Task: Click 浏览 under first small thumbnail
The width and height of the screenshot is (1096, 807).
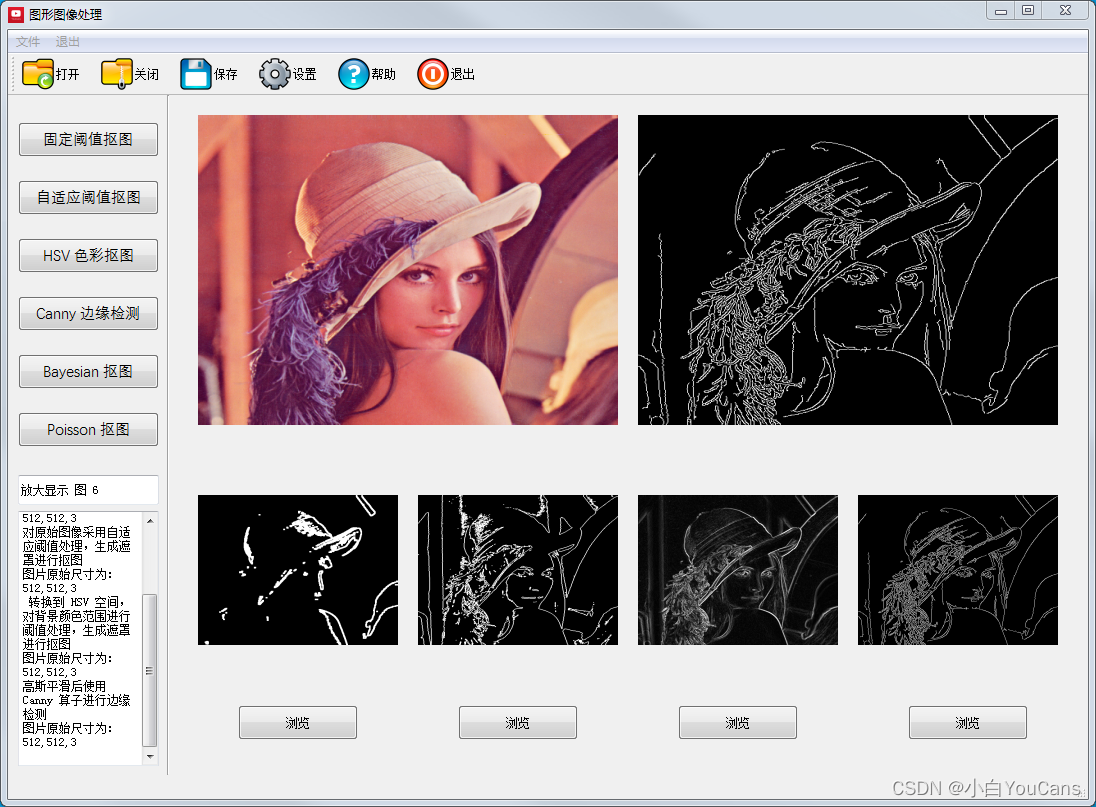Action: coord(298,722)
